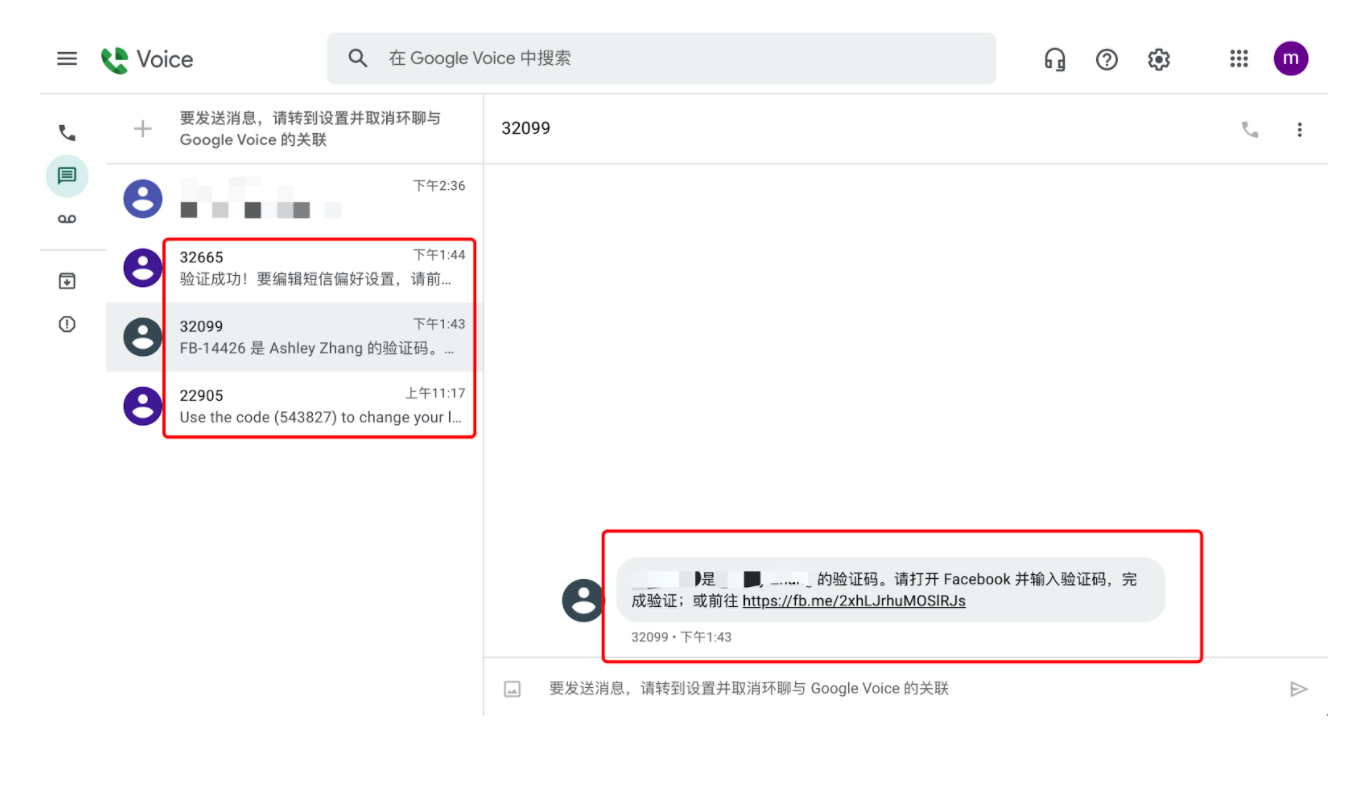Click the attach image icon

click(x=512, y=689)
